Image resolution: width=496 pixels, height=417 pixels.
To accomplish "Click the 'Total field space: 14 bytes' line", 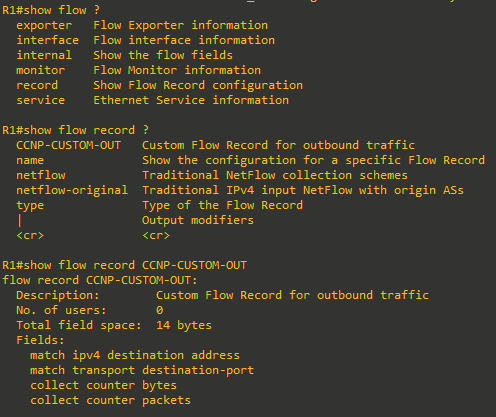I will point(114,325).
